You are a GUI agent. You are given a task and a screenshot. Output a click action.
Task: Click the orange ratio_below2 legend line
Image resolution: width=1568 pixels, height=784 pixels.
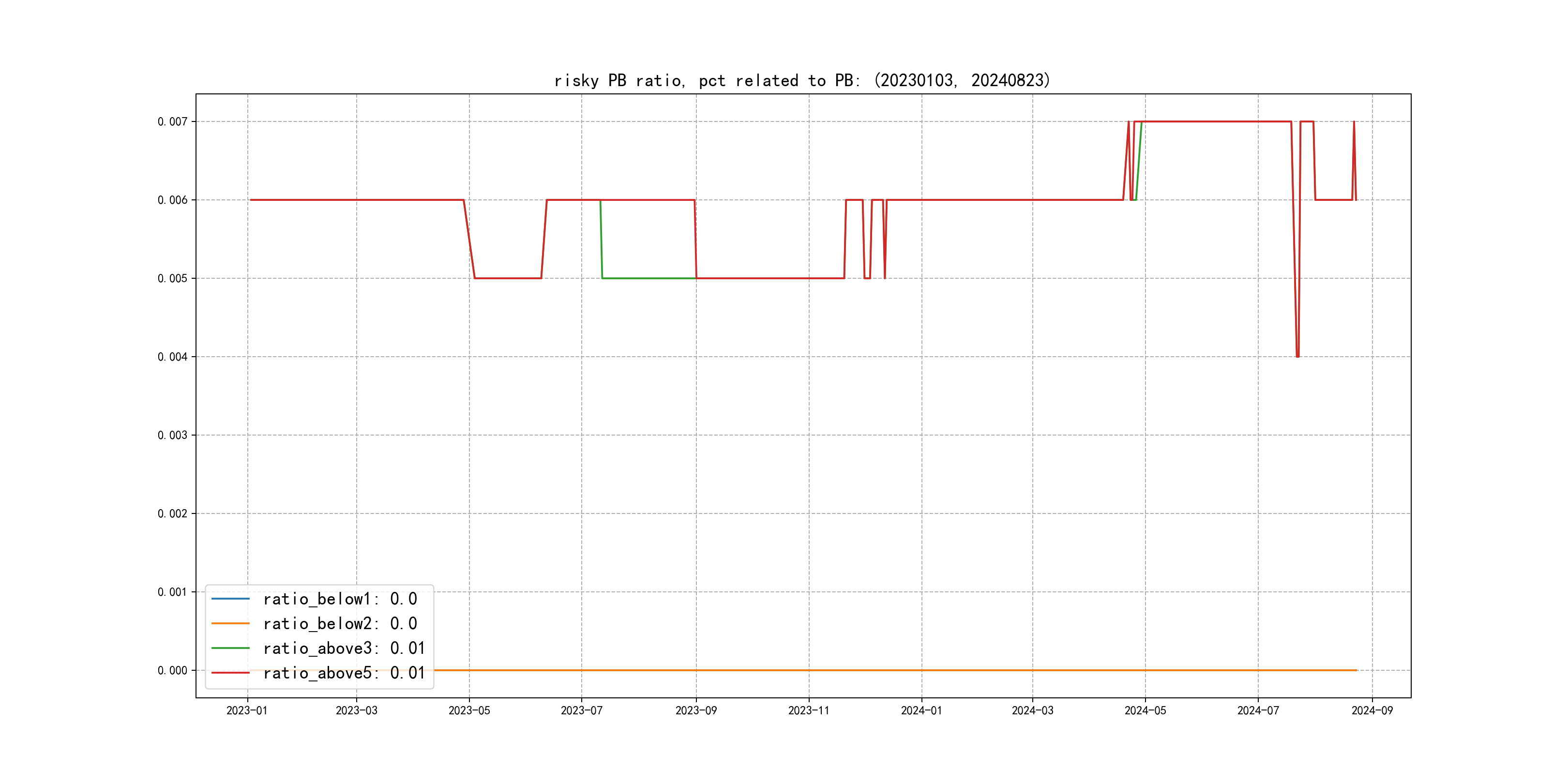coord(230,624)
